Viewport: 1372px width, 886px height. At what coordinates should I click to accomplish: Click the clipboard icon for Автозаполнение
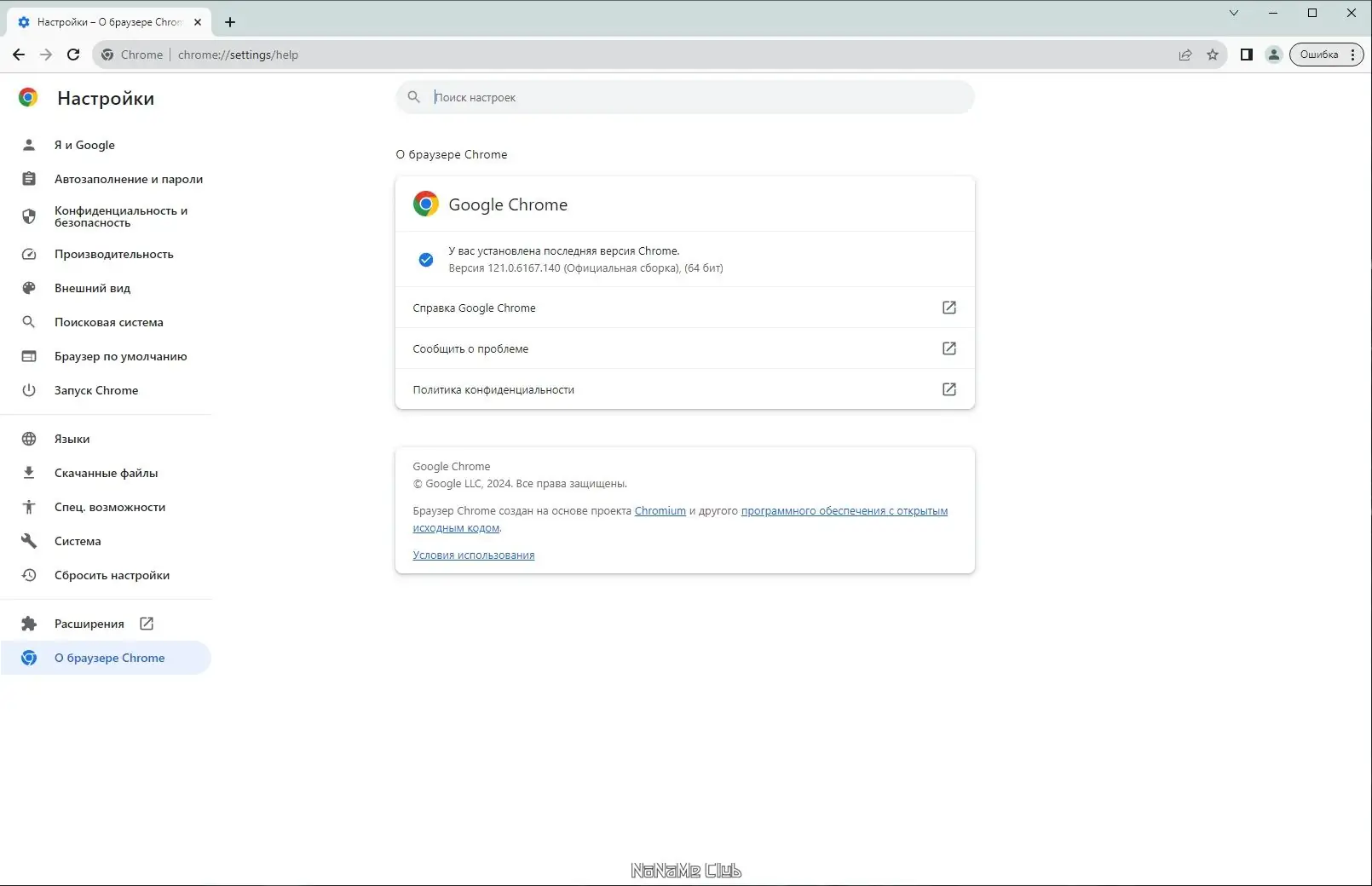(x=29, y=179)
